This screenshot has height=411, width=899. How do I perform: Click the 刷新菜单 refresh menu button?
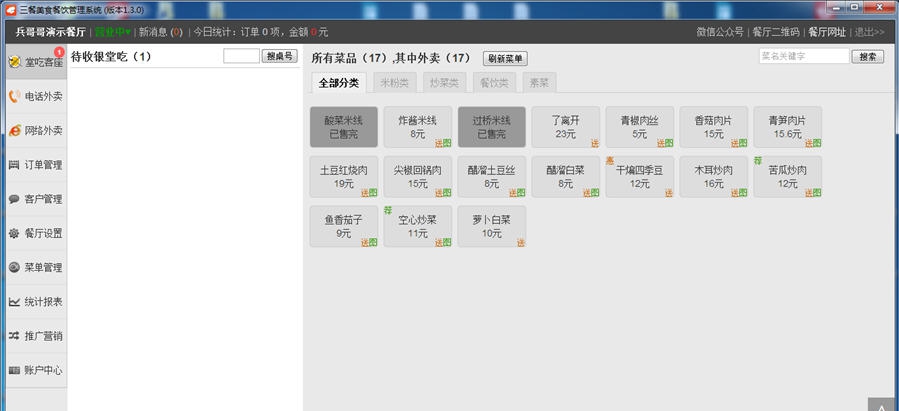pos(505,58)
